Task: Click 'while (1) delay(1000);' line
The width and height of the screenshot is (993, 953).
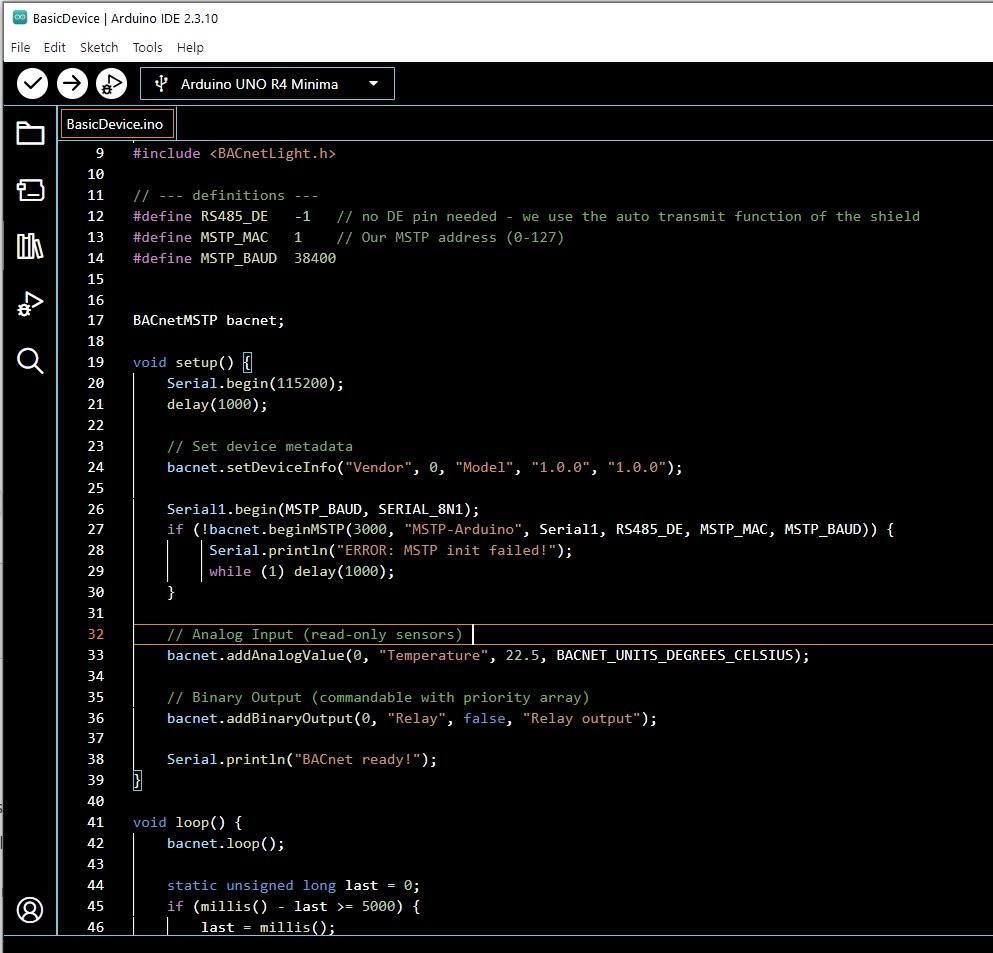Action: [301, 571]
